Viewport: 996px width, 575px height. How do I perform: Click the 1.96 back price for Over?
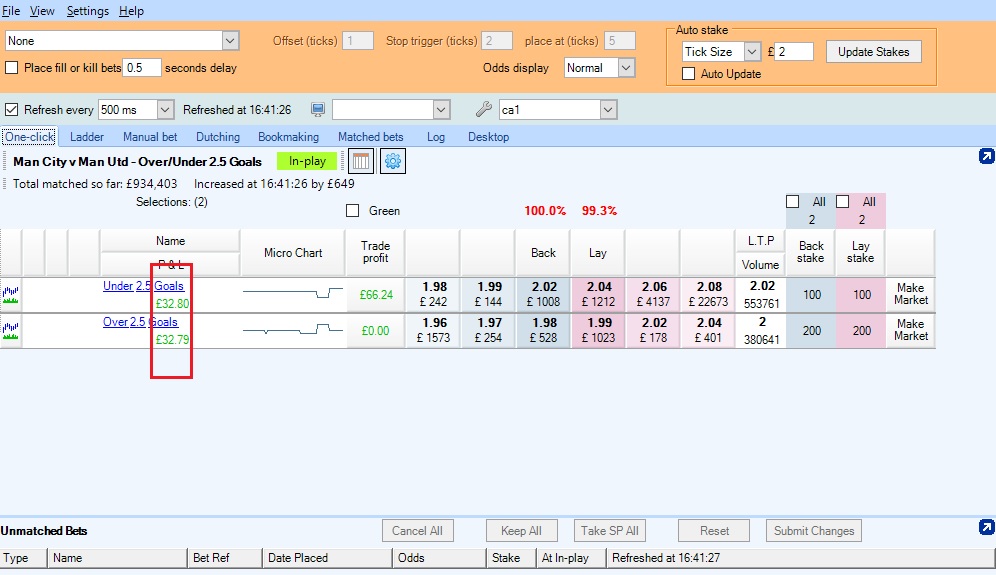(x=434, y=330)
